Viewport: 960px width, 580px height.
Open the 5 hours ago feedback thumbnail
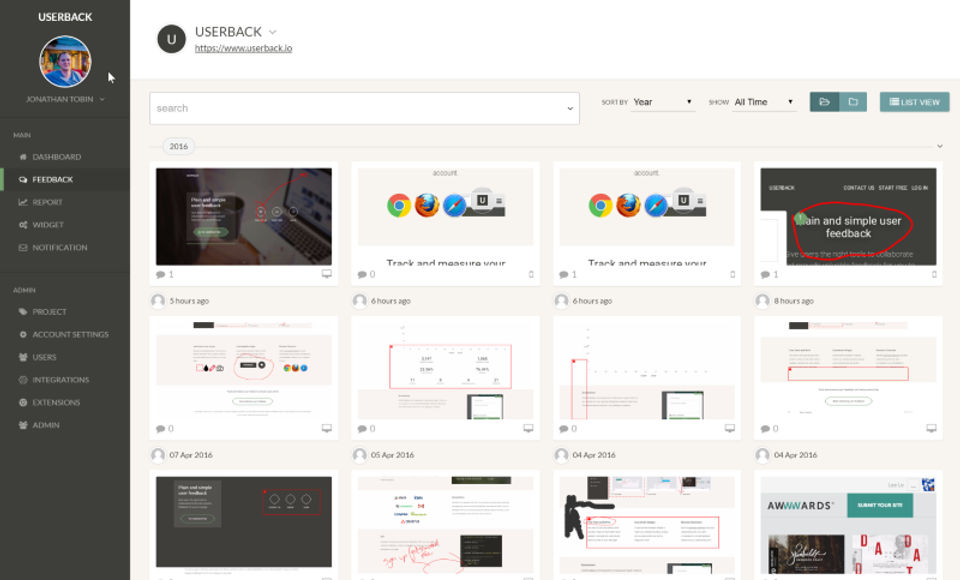244,216
